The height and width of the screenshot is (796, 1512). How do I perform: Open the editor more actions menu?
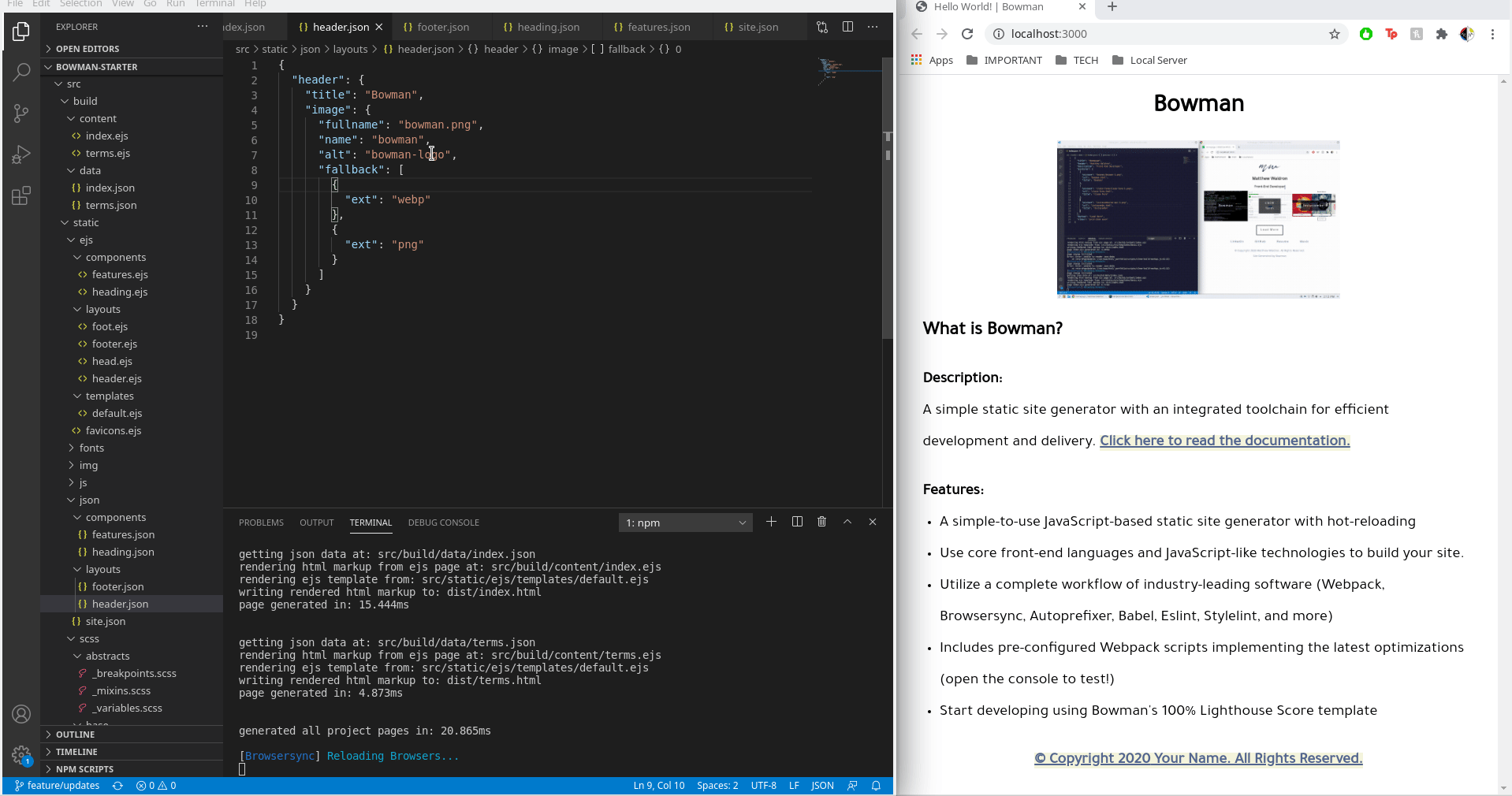873,27
